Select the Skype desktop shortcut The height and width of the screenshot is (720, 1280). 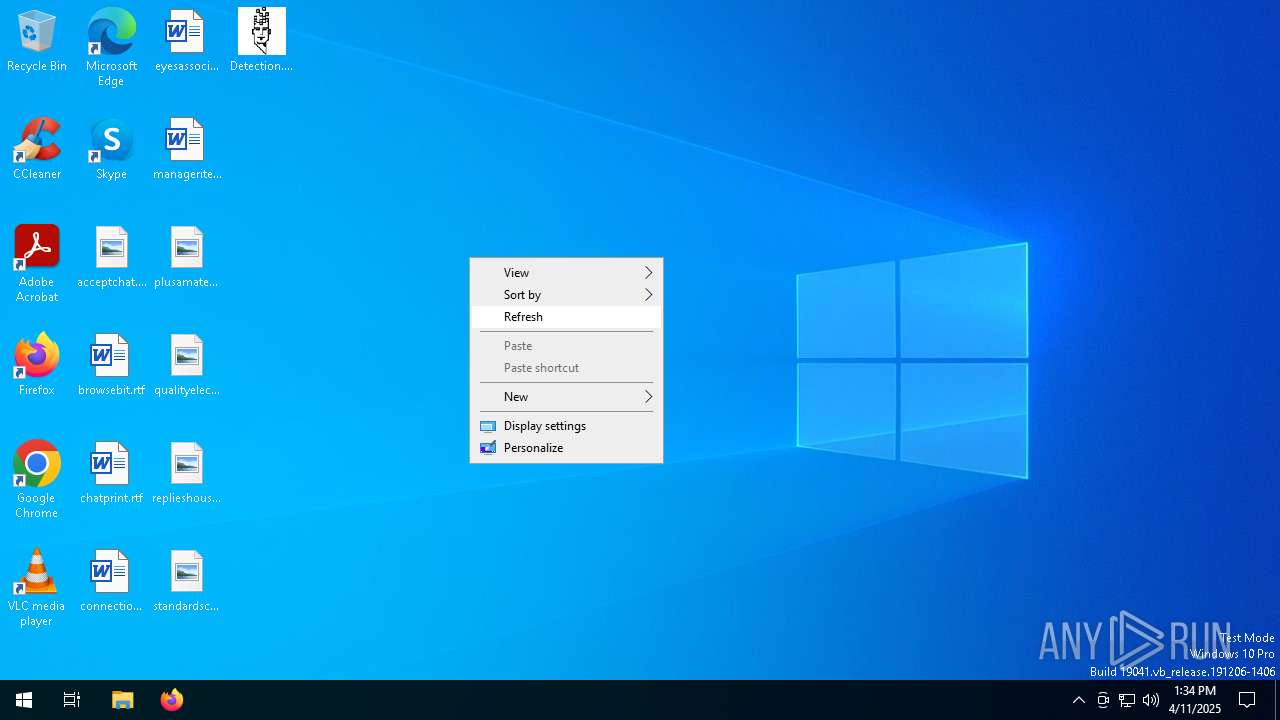(111, 150)
